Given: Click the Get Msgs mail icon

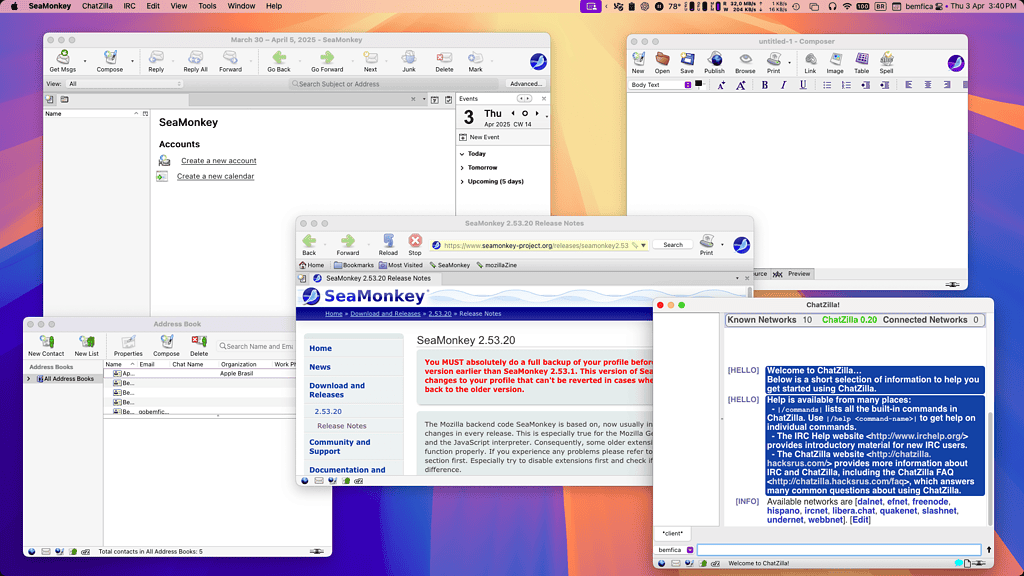Looking at the screenshot, I should click(x=62, y=60).
